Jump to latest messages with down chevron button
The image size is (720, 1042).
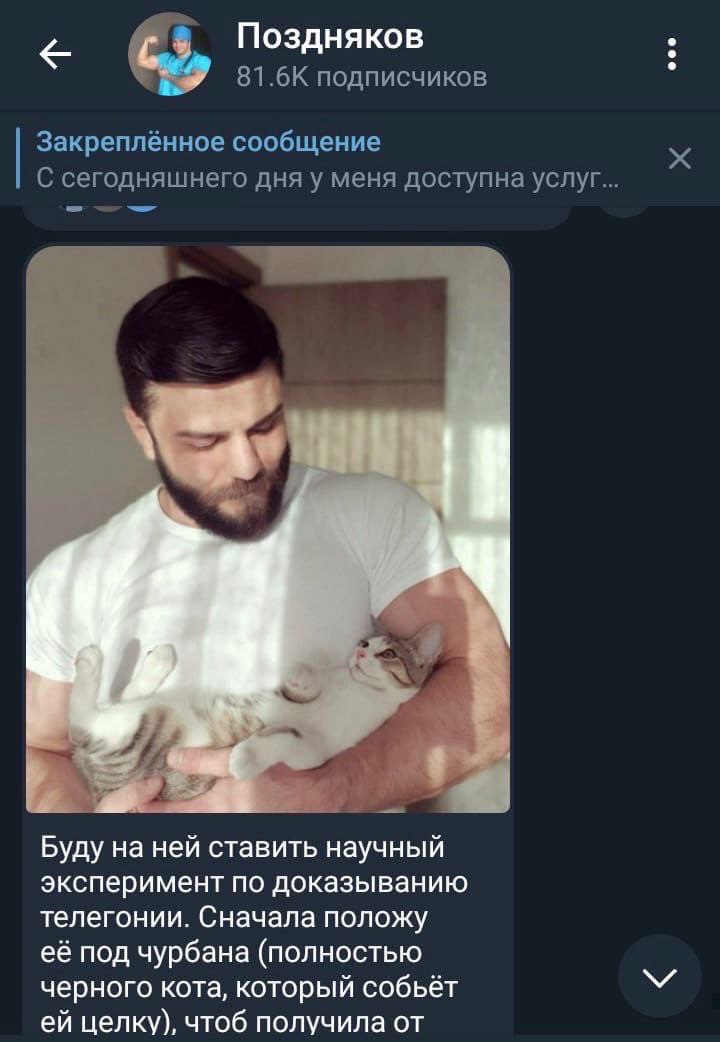point(660,976)
